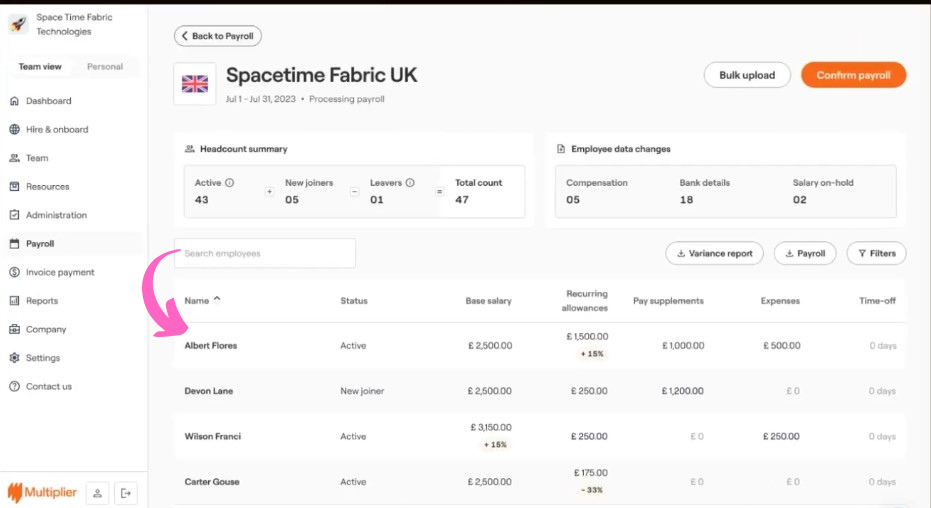
Task: Click the Resources icon in sidebar
Action: point(14,186)
